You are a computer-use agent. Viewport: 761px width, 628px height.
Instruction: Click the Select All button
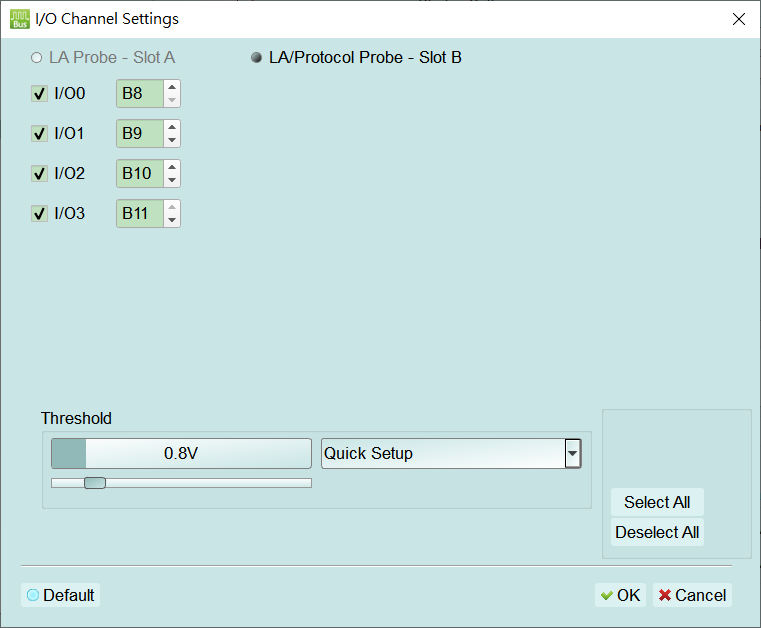[x=657, y=502]
